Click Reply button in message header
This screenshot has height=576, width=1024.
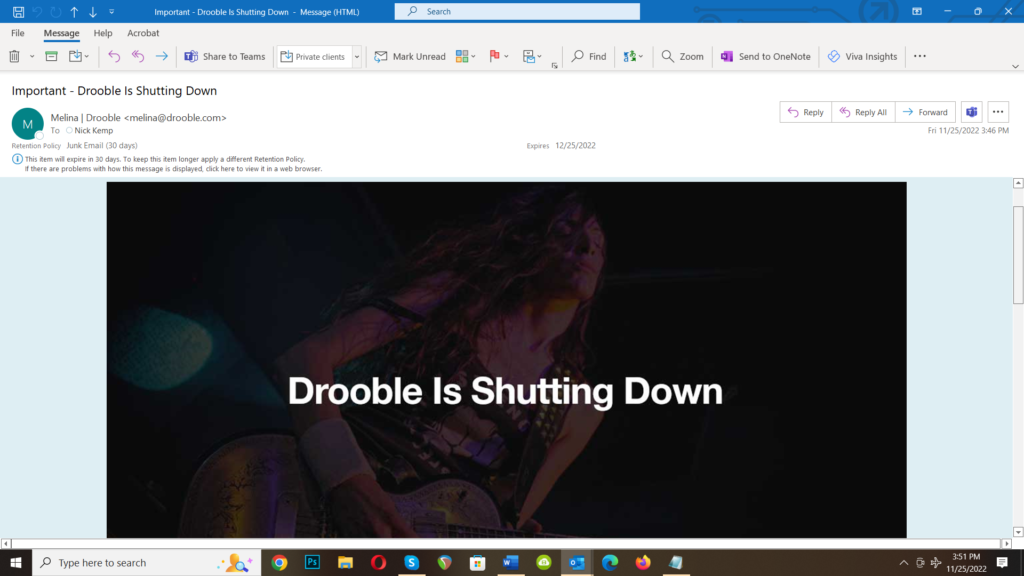(805, 112)
